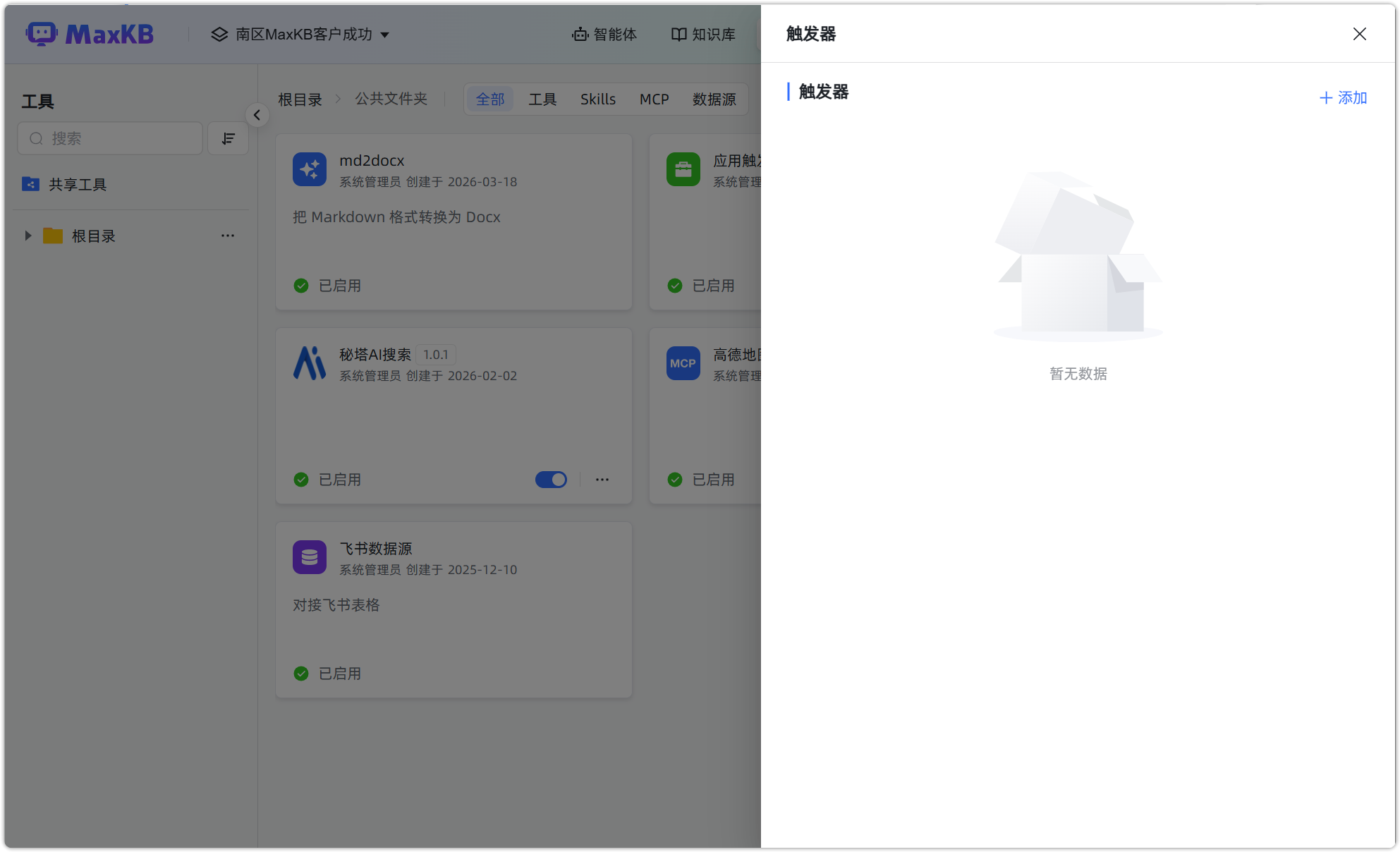Select the 高德地图 MCP icon
The image size is (1400, 852).
[x=683, y=363]
